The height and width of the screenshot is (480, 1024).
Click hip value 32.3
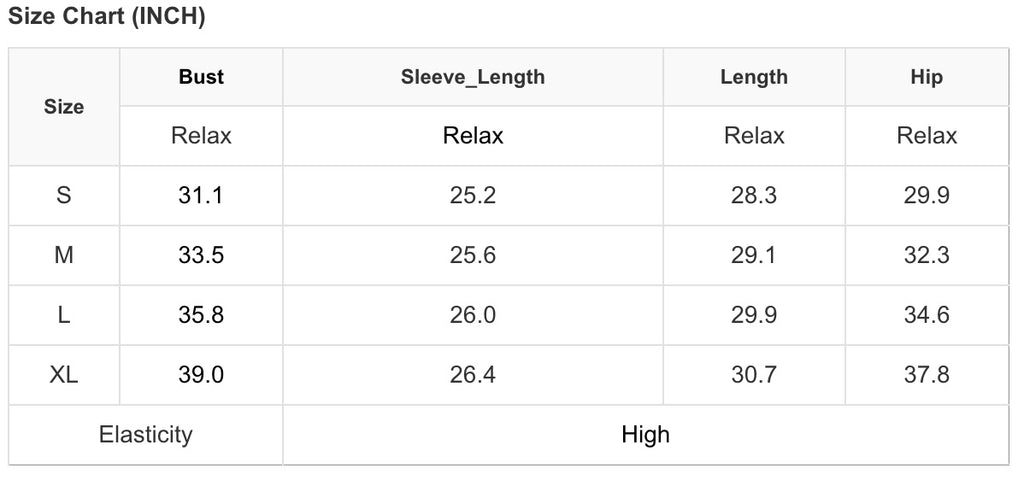tap(927, 255)
